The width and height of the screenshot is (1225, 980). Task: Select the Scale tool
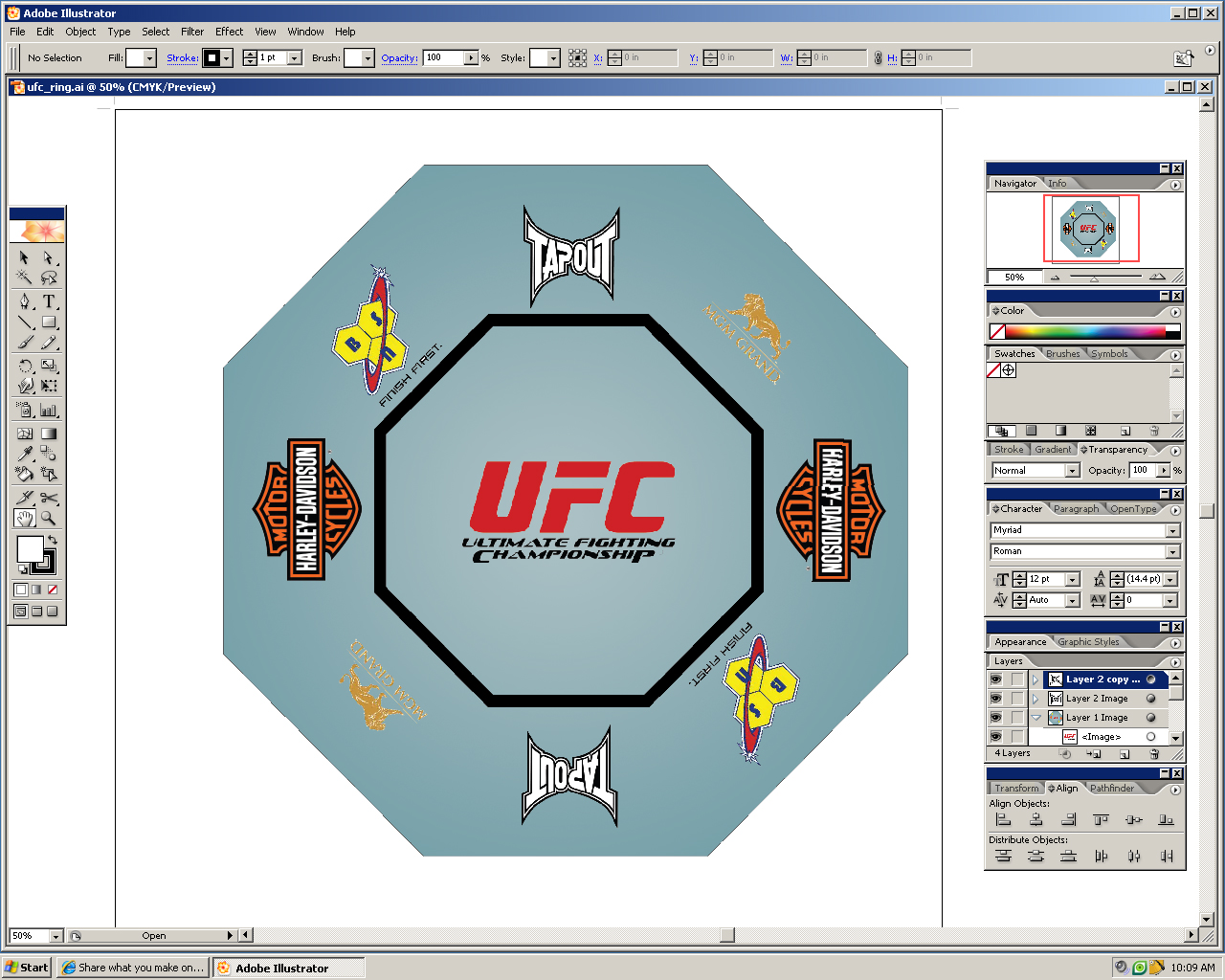pyautogui.click(x=49, y=366)
